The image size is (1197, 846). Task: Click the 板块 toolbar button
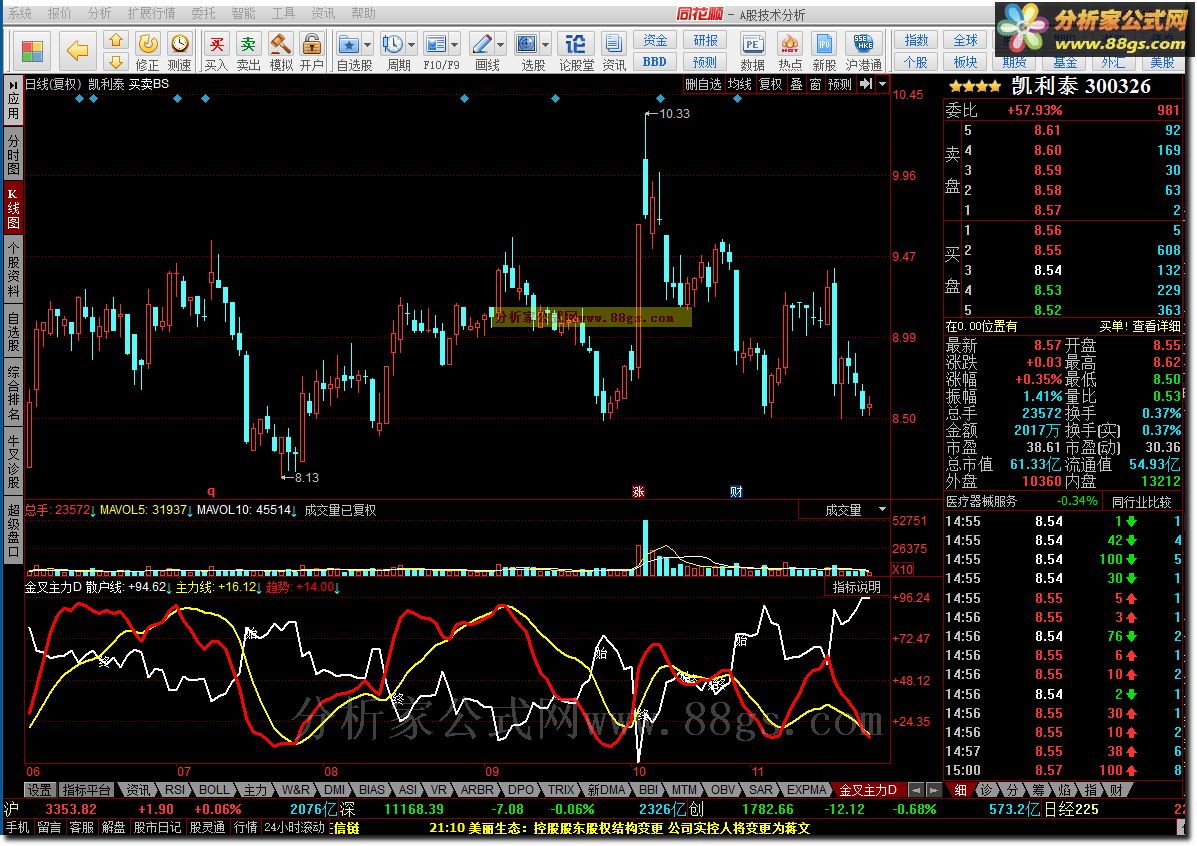coord(966,62)
